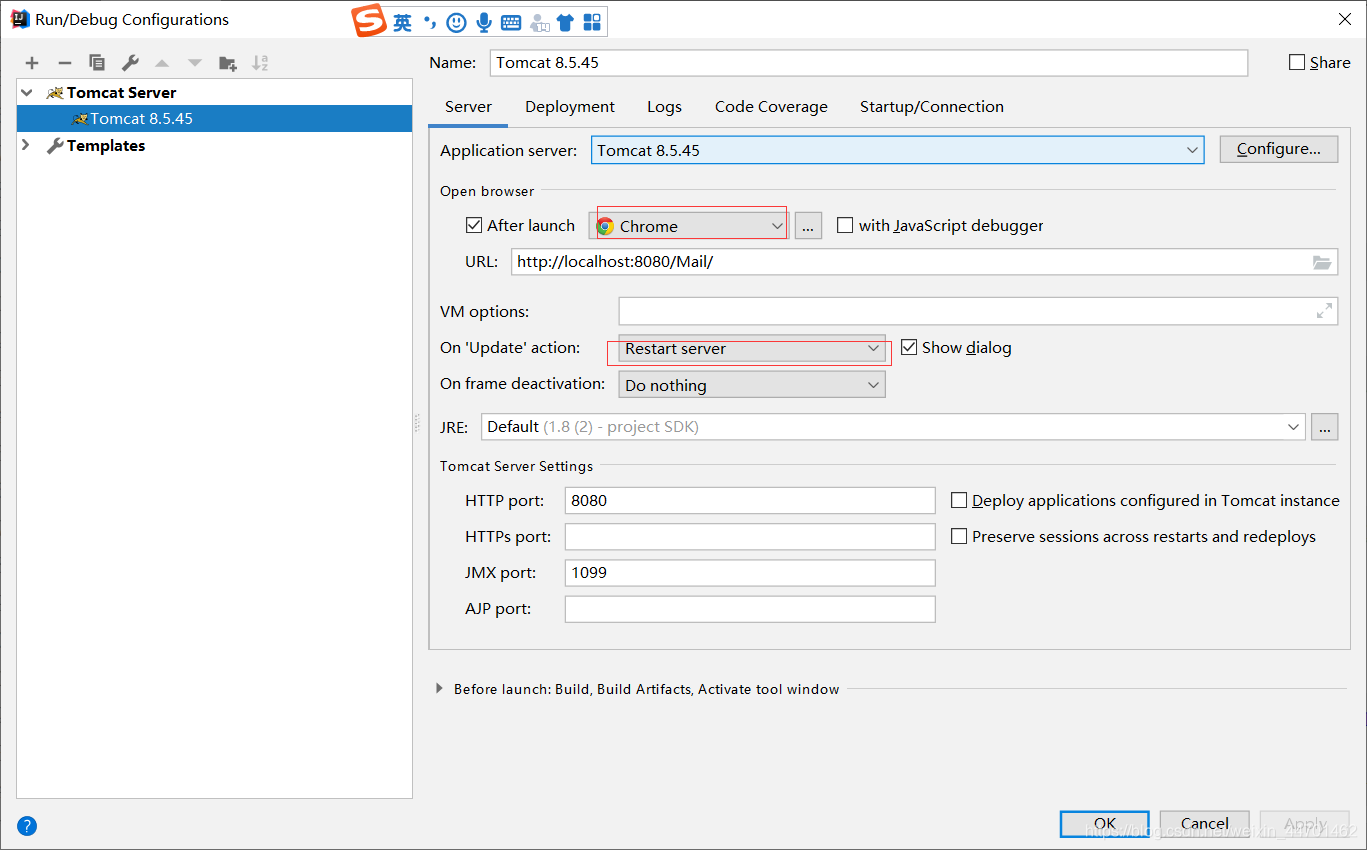Screen dimensions: 1367x850
Task: Click the Chrome icon in browser selector
Action: [605, 226]
